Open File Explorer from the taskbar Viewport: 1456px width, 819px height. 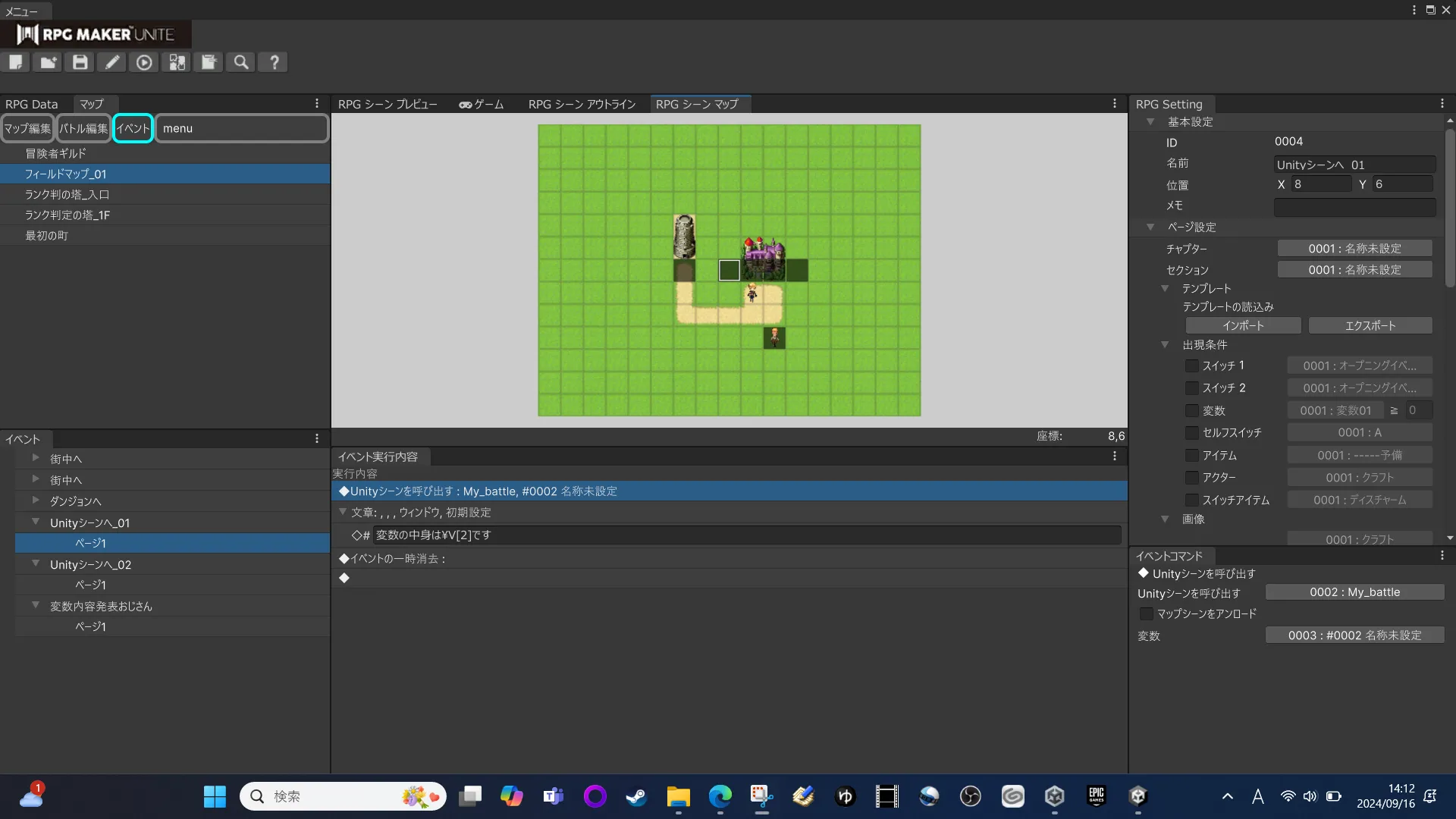point(678,796)
